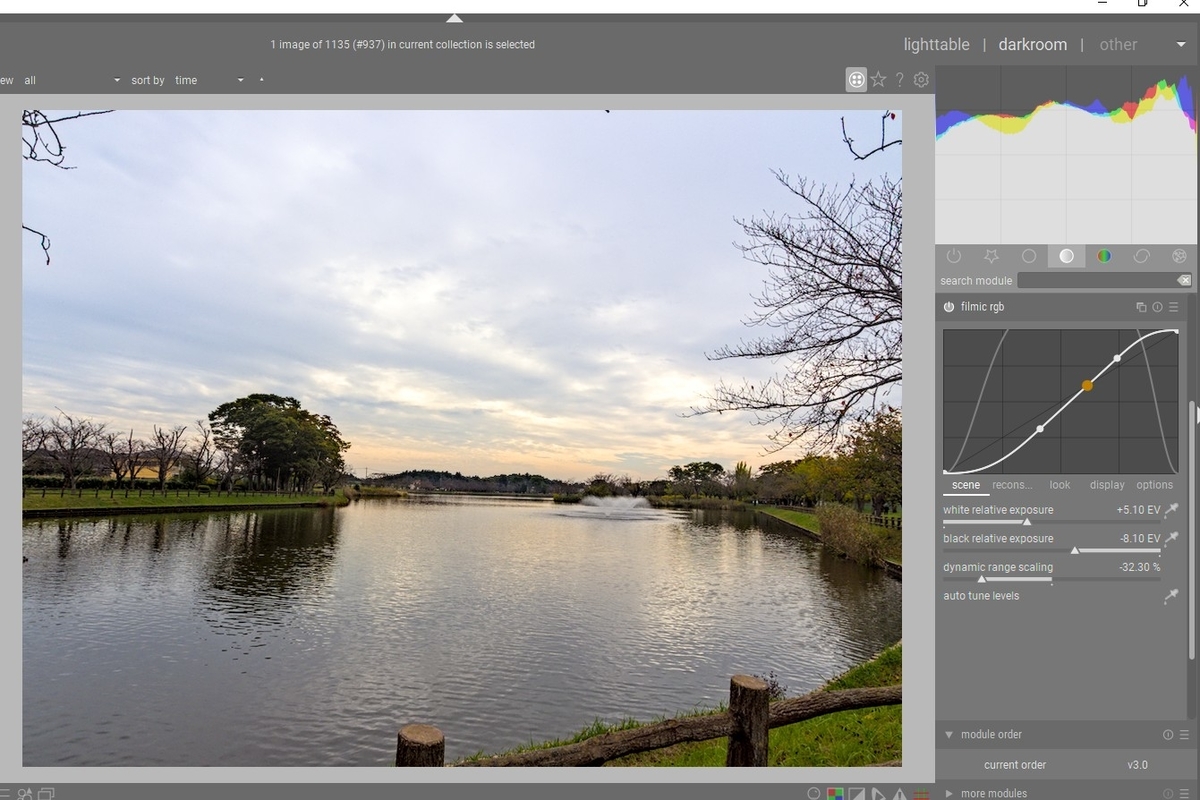Pick white relative exposure with eyedropper
Viewport: 1200px width, 800px height.
(x=1172, y=510)
